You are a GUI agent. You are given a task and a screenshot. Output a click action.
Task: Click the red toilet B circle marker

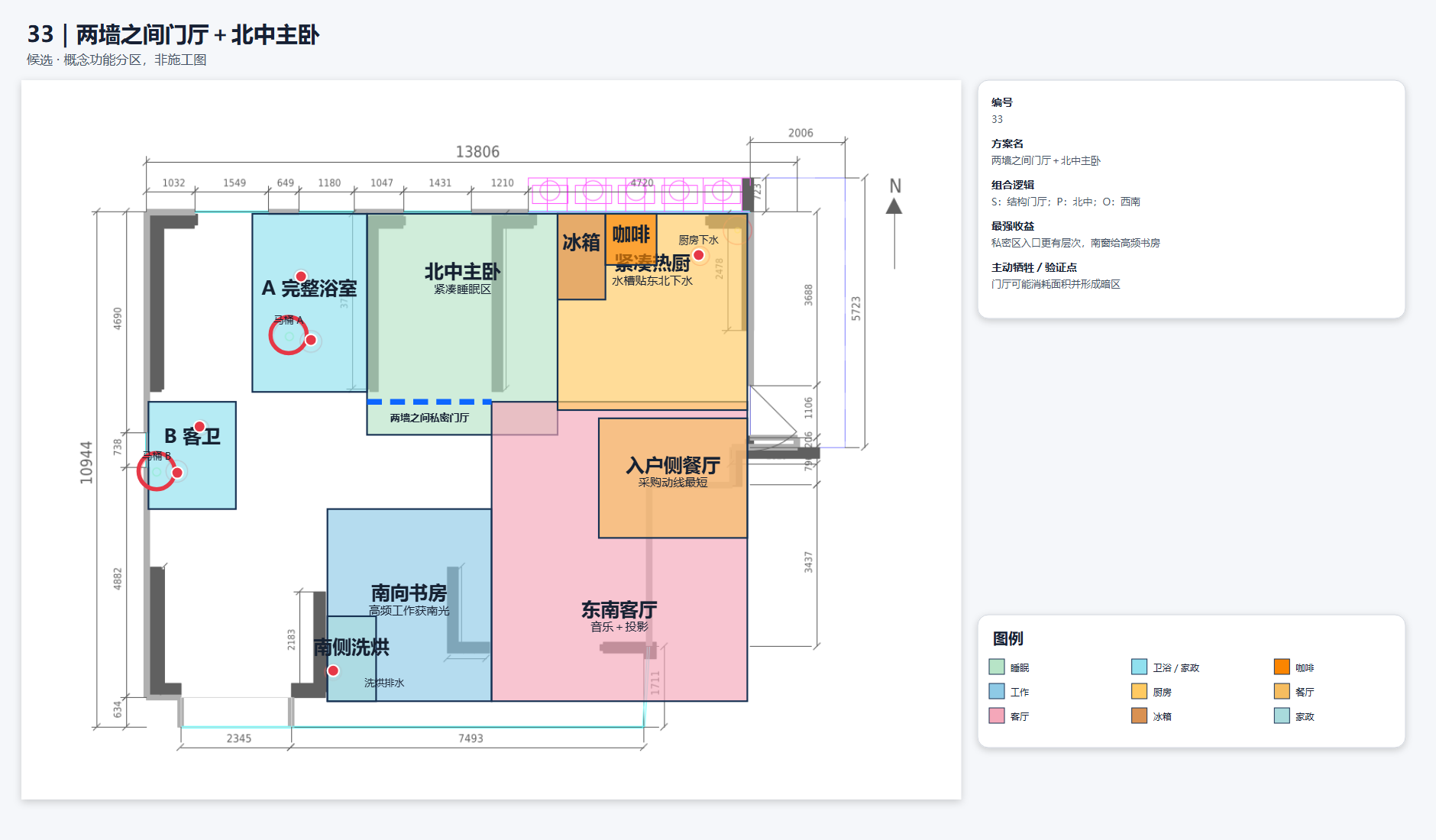pyautogui.click(x=156, y=471)
